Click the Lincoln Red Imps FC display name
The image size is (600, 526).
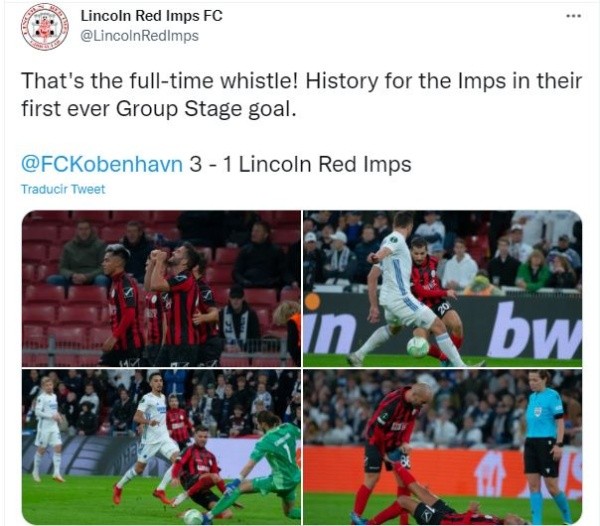tap(152, 16)
